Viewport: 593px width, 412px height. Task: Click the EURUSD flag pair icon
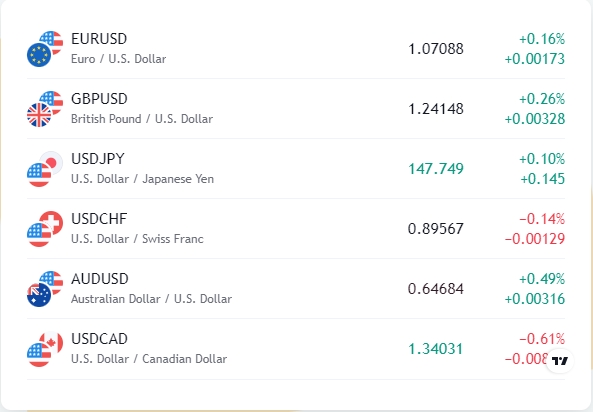[x=45, y=49]
